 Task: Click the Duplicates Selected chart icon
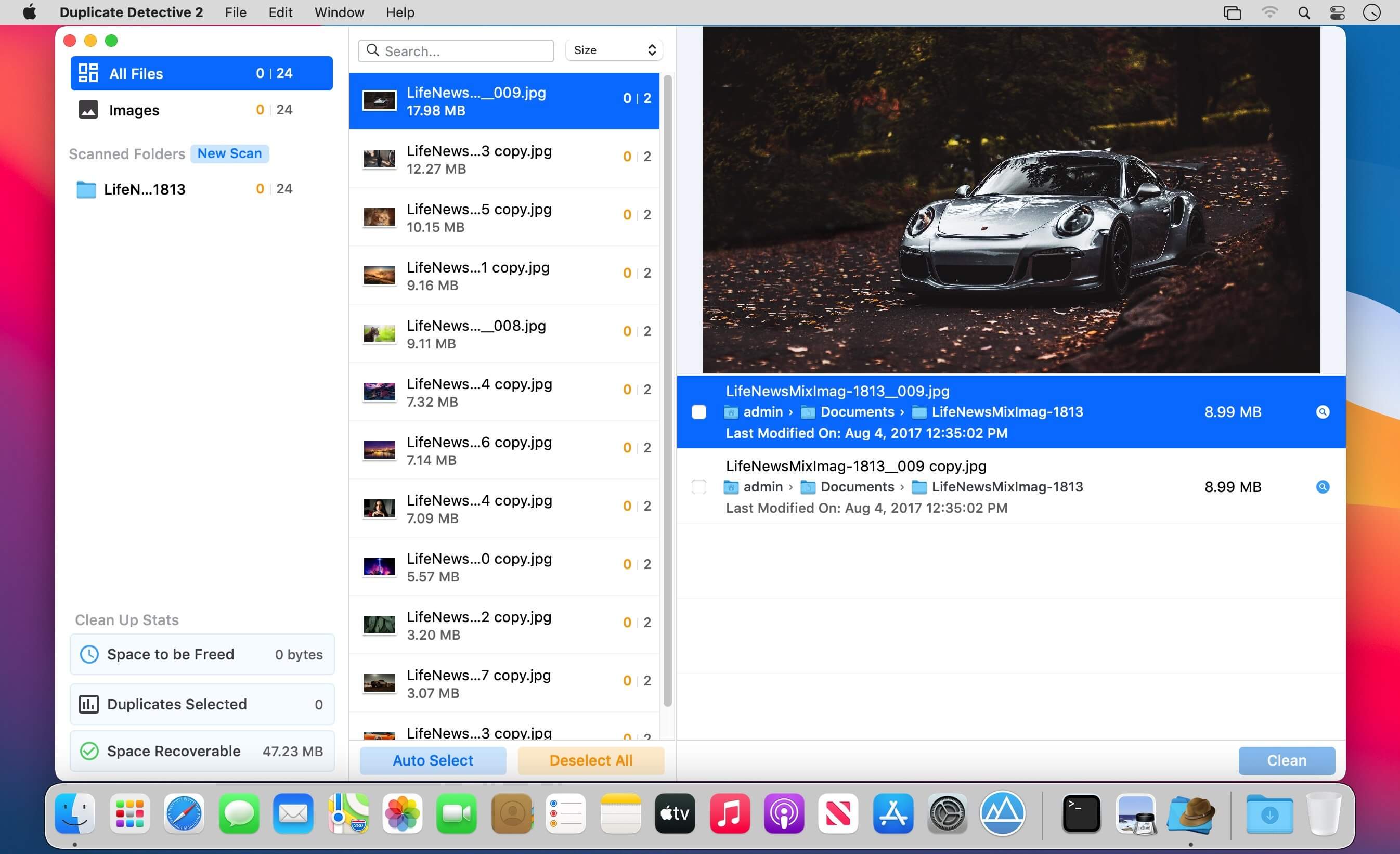(89, 705)
